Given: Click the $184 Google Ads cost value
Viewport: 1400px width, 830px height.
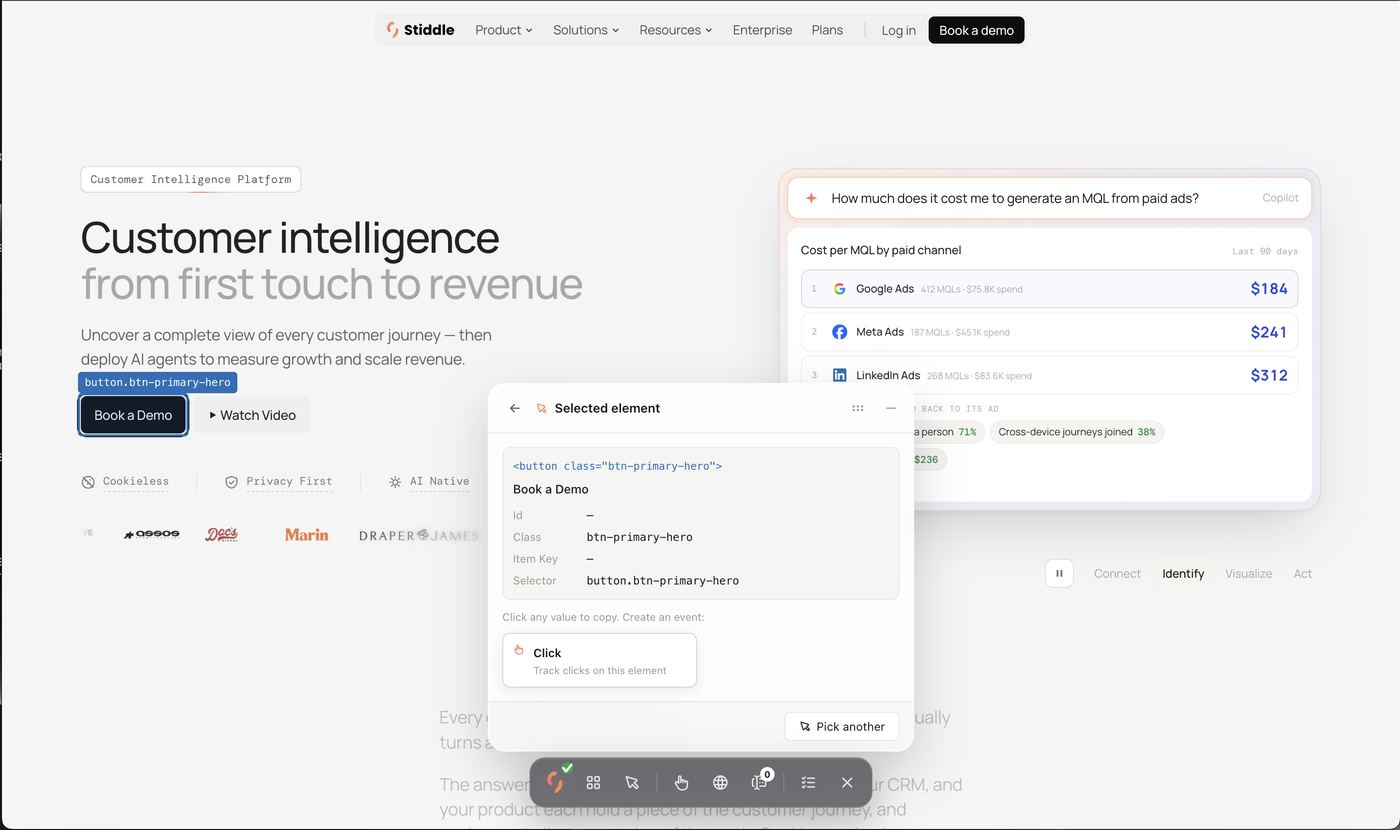Looking at the screenshot, I should [x=1269, y=289].
